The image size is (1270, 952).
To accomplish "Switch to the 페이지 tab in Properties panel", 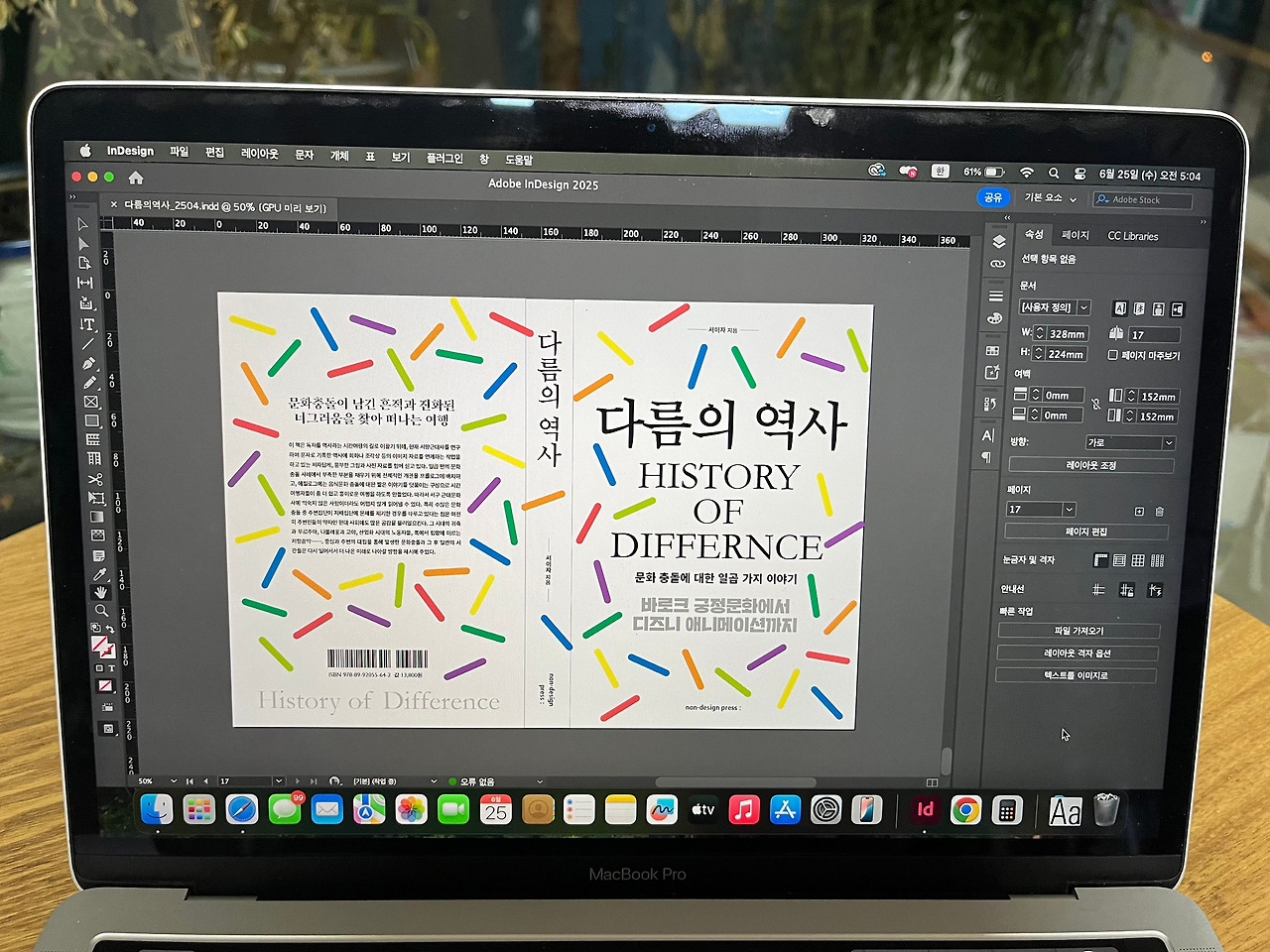I will (x=1076, y=236).
